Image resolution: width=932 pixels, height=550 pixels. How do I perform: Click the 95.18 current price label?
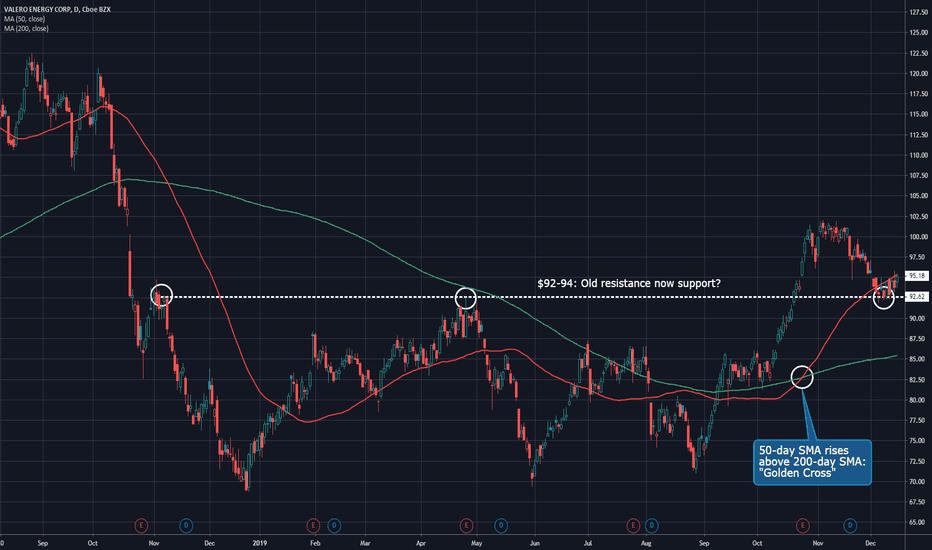point(917,276)
